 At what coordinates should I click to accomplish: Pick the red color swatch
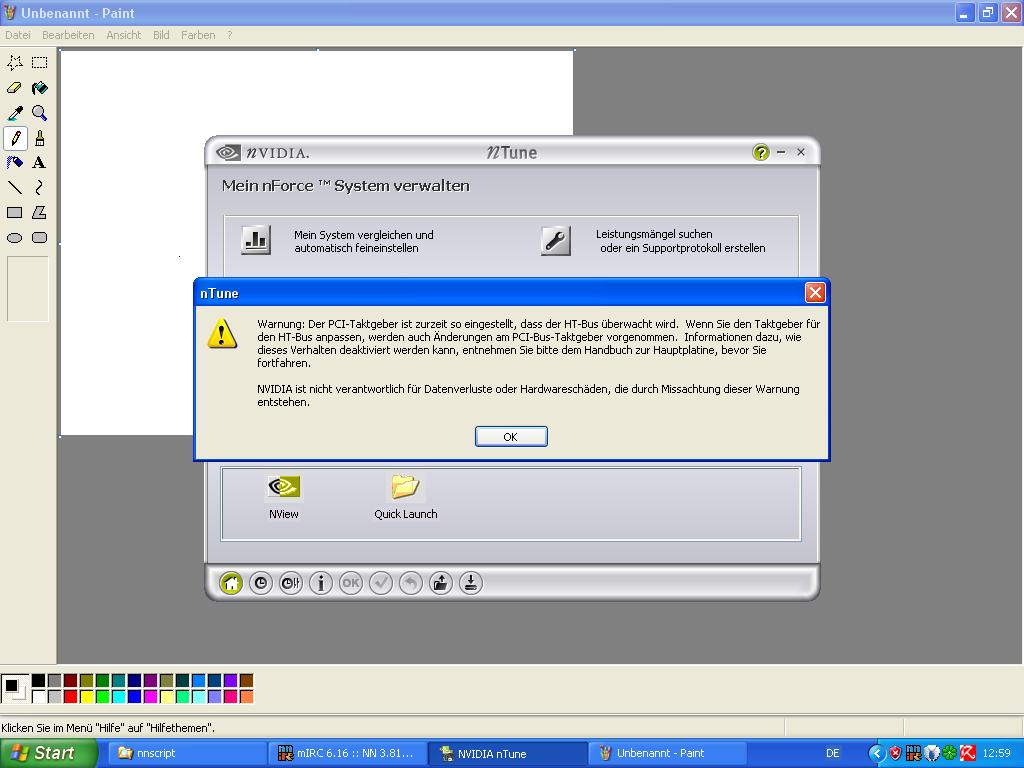coord(71,697)
